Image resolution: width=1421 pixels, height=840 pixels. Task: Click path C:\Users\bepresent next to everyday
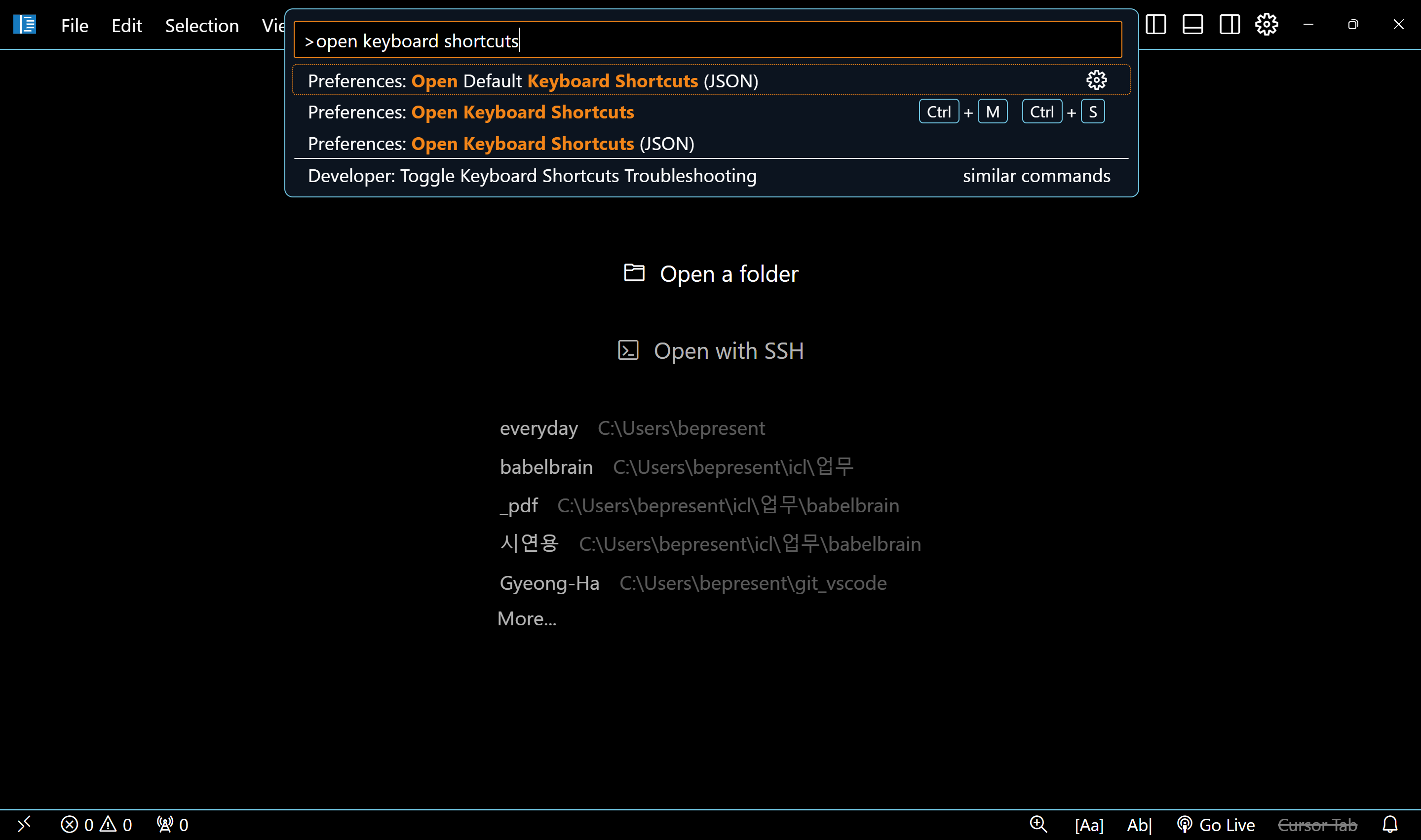point(681,428)
